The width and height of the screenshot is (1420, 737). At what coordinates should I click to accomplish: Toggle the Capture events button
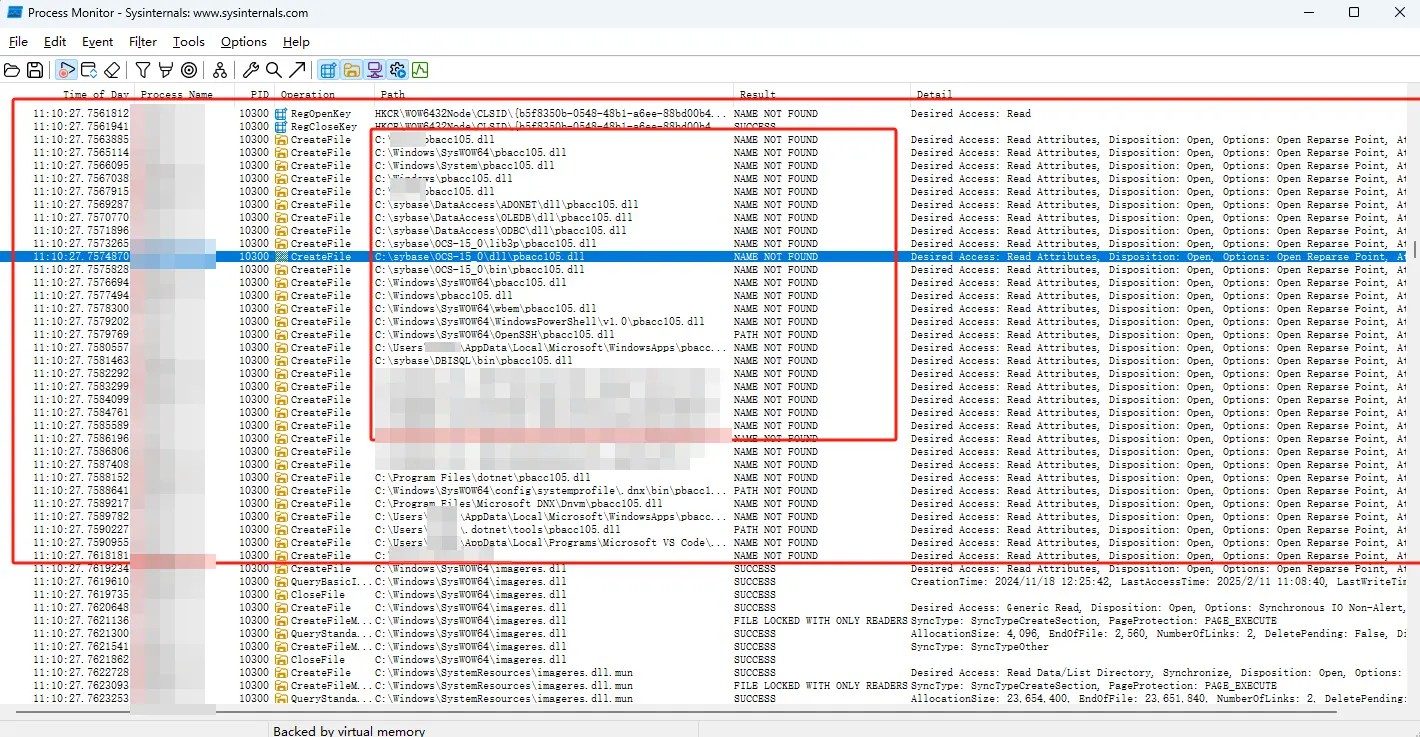(66, 70)
